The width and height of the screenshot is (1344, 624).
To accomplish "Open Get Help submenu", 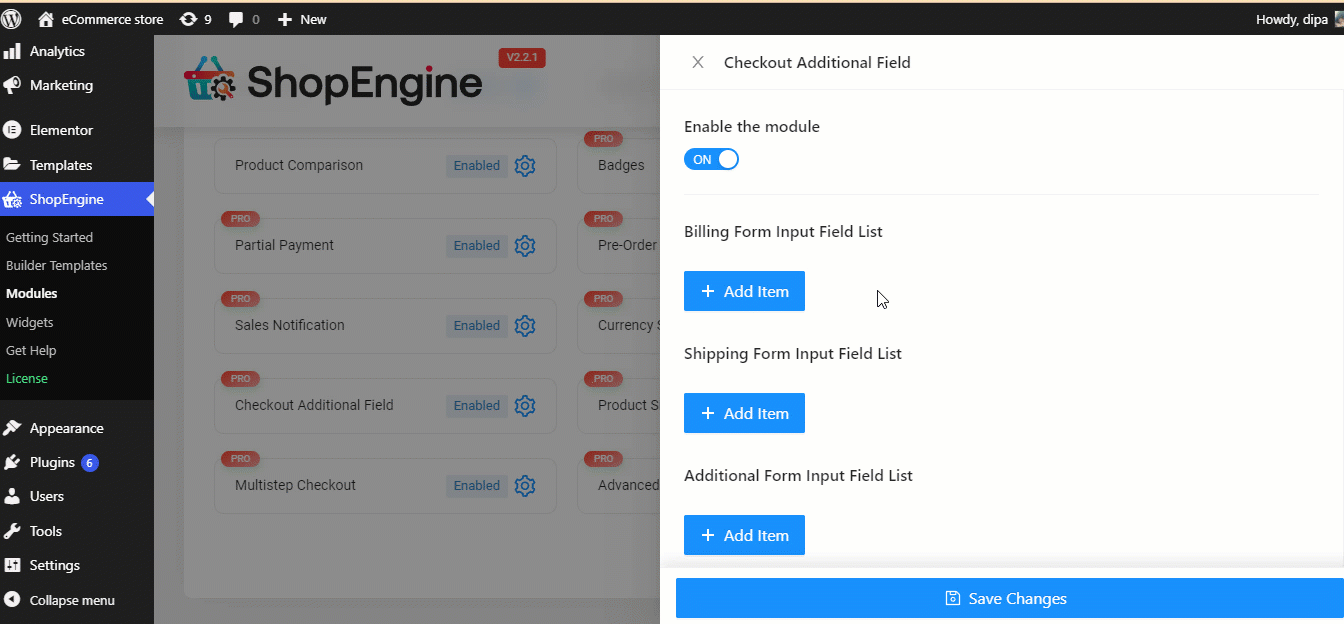I will [31, 350].
